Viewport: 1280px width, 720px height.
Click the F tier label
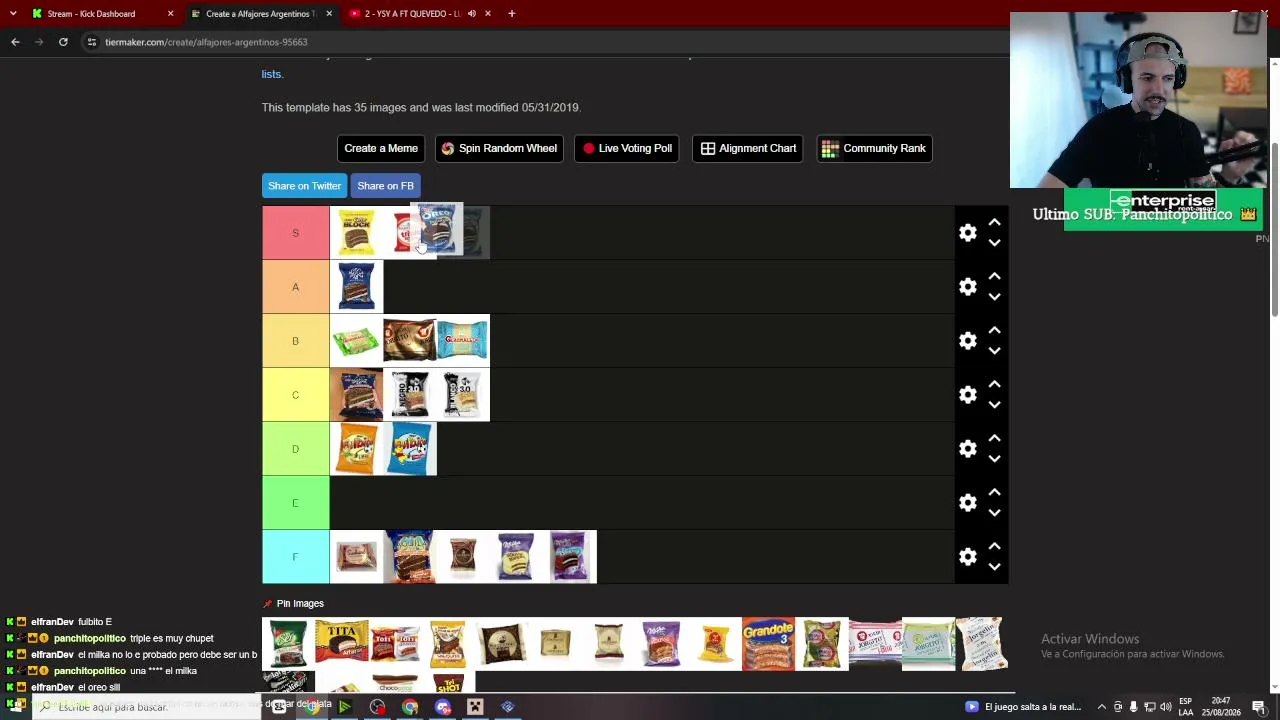(295, 557)
